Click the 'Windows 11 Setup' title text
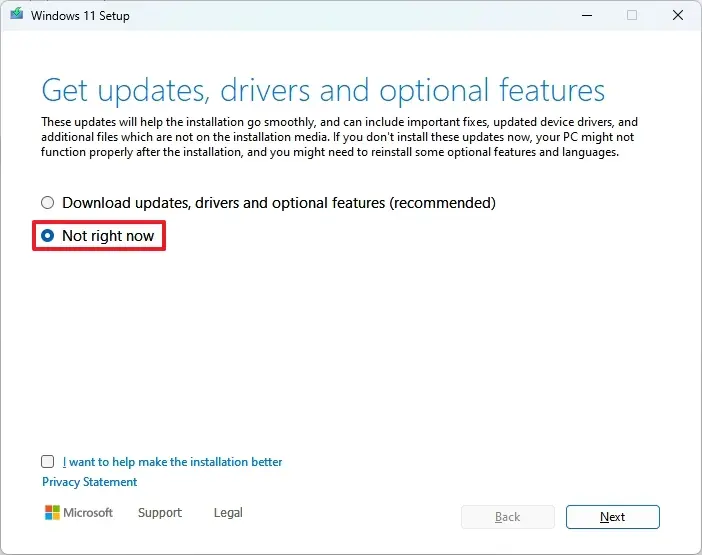Image resolution: width=702 pixels, height=555 pixels. tap(80, 16)
